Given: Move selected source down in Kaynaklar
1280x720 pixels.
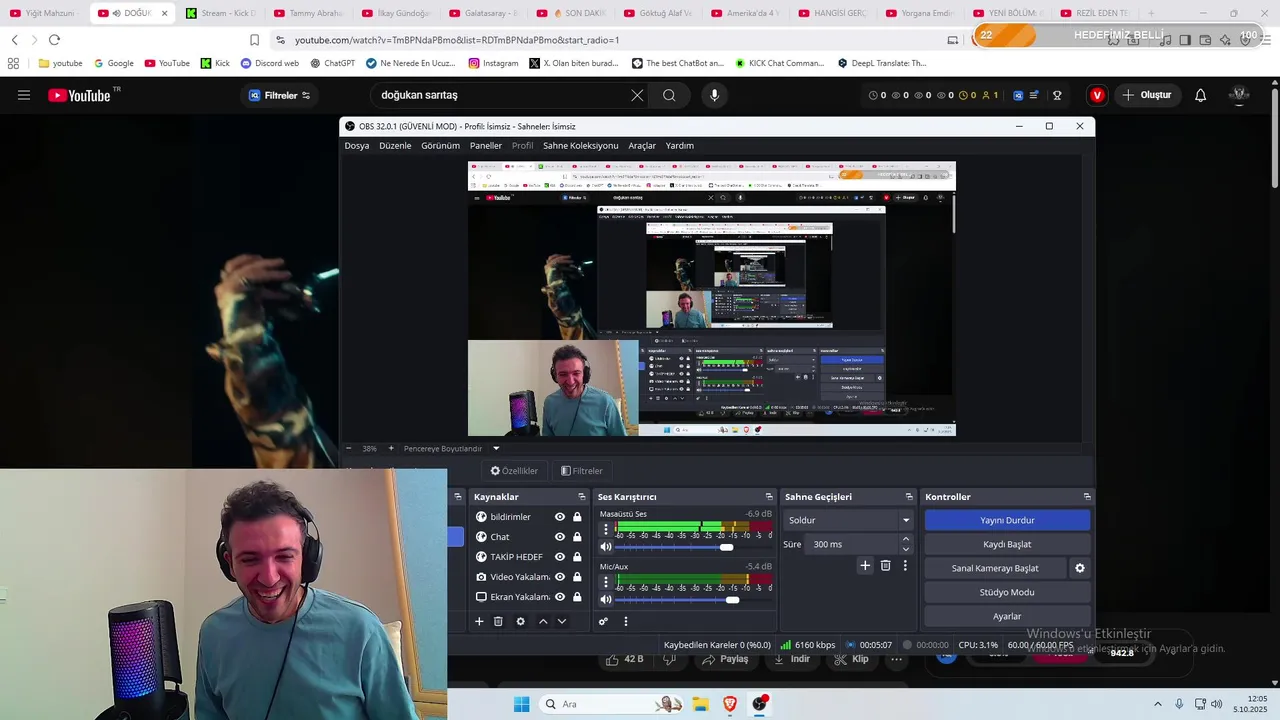Looking at the screenshot, I should pyautogui.click(x=562, y=621).
